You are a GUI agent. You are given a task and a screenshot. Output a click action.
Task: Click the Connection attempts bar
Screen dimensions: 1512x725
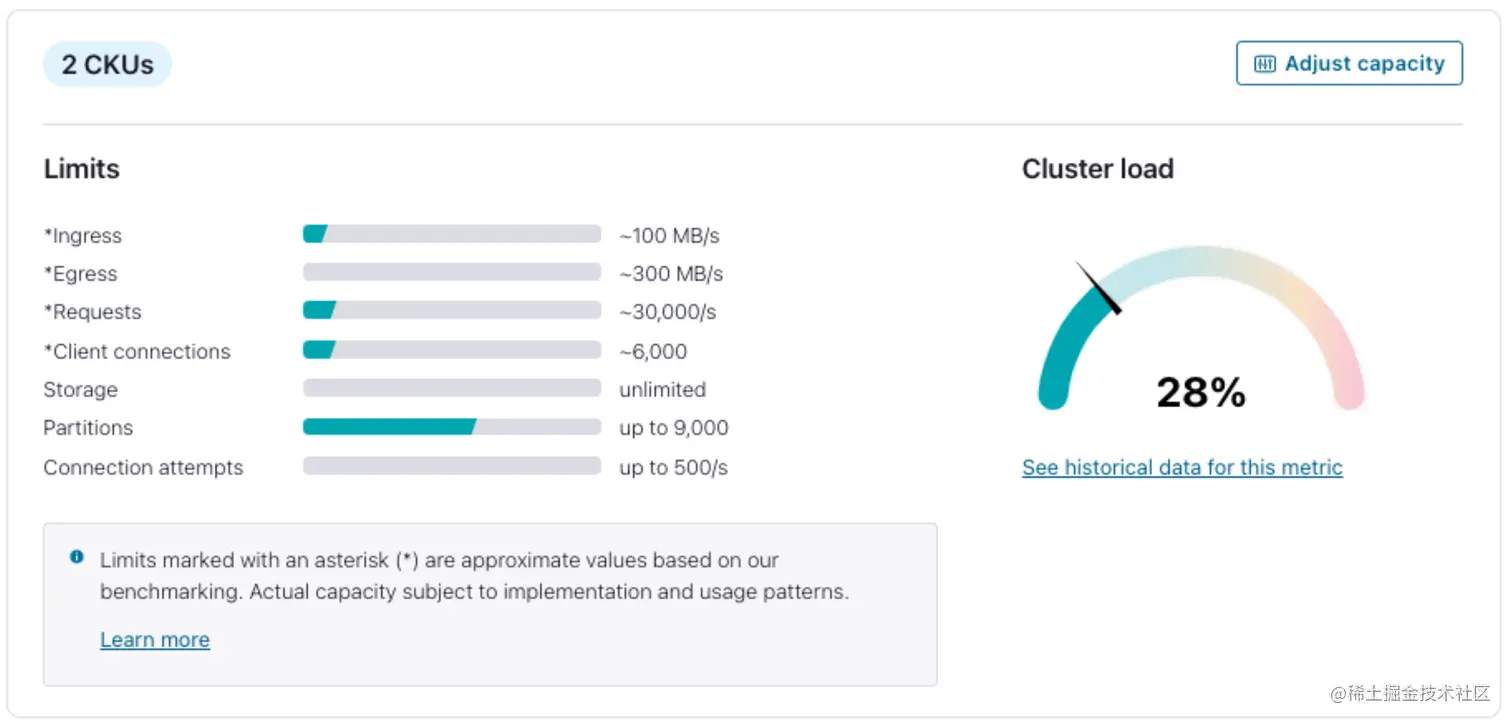[450, 465]
